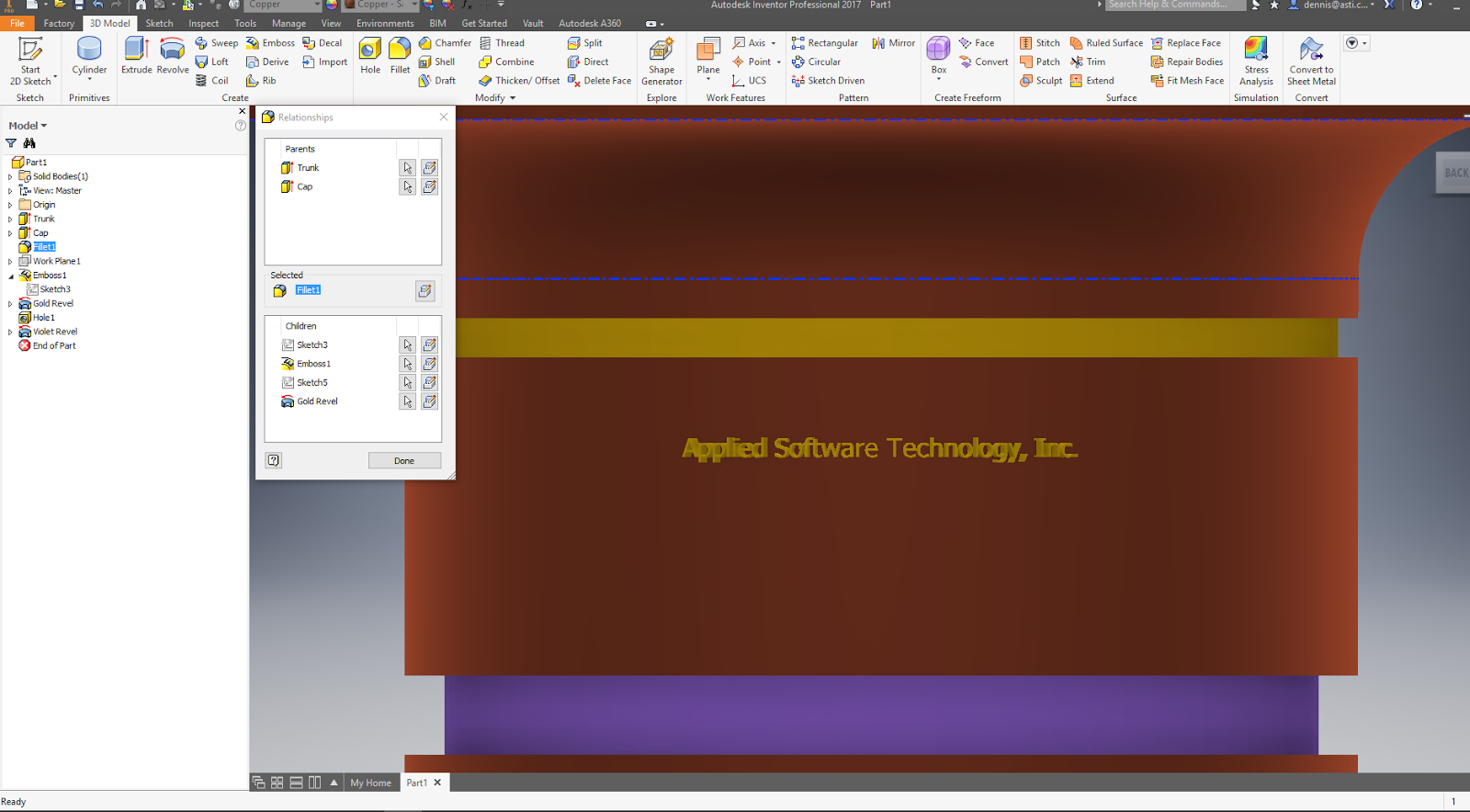Click Done in Relationships dialog
Image resolution: width=1470 pixels, height=812 pixels.
click(404, 461)
